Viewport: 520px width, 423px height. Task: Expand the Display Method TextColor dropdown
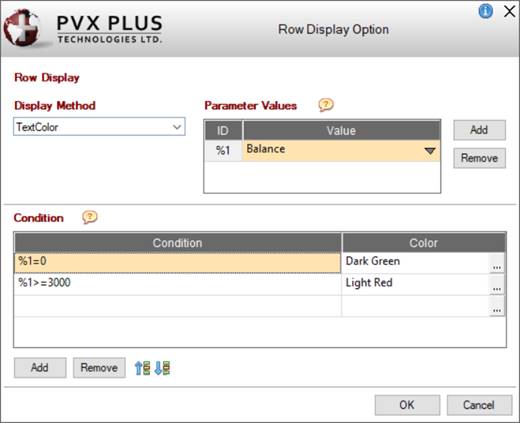pyautogui.click(x=177, y=127)
